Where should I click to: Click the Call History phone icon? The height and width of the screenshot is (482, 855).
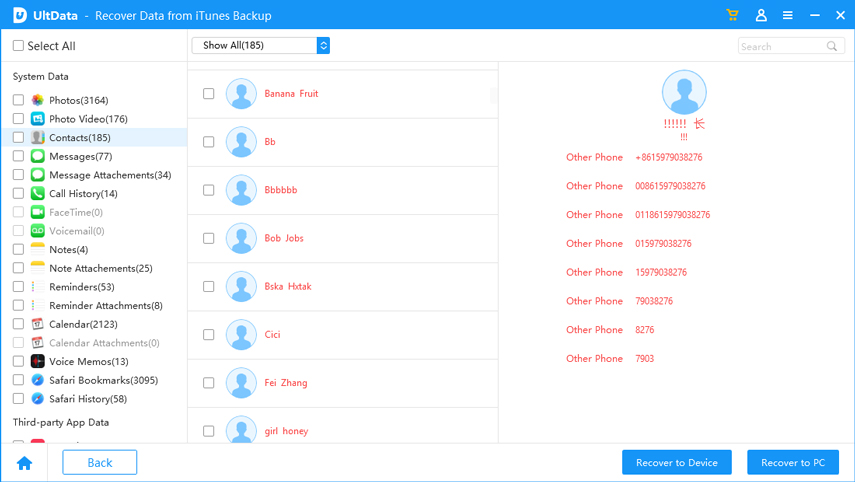point(37,194)
